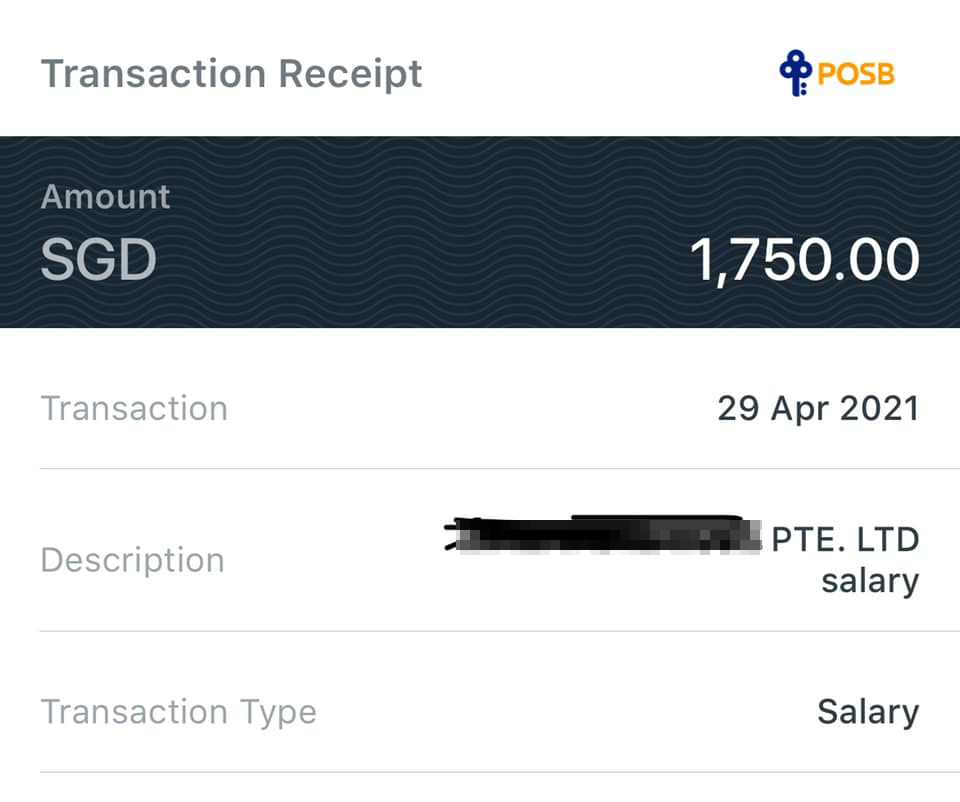Viewport: 960px width, 802px height.
Task: Tap the SGD currency code
Action: click(x=98, y=260)
